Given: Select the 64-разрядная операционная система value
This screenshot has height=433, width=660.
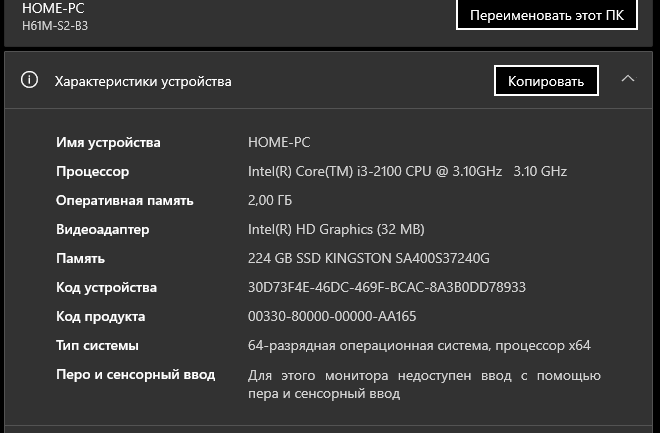Looking at the screenshot, I should pos(419,345).
